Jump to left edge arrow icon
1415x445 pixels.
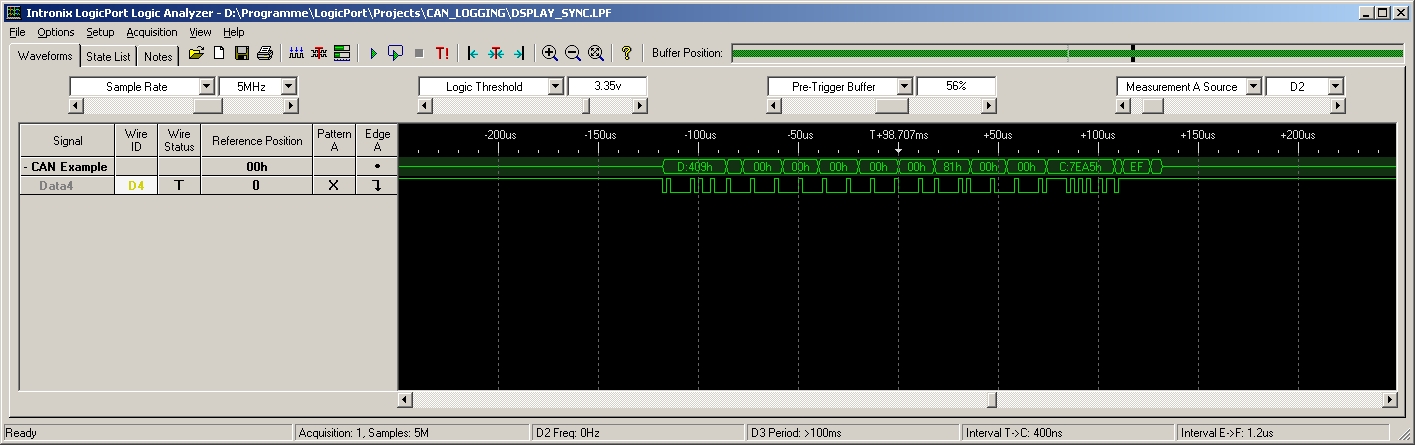[473, 53]
